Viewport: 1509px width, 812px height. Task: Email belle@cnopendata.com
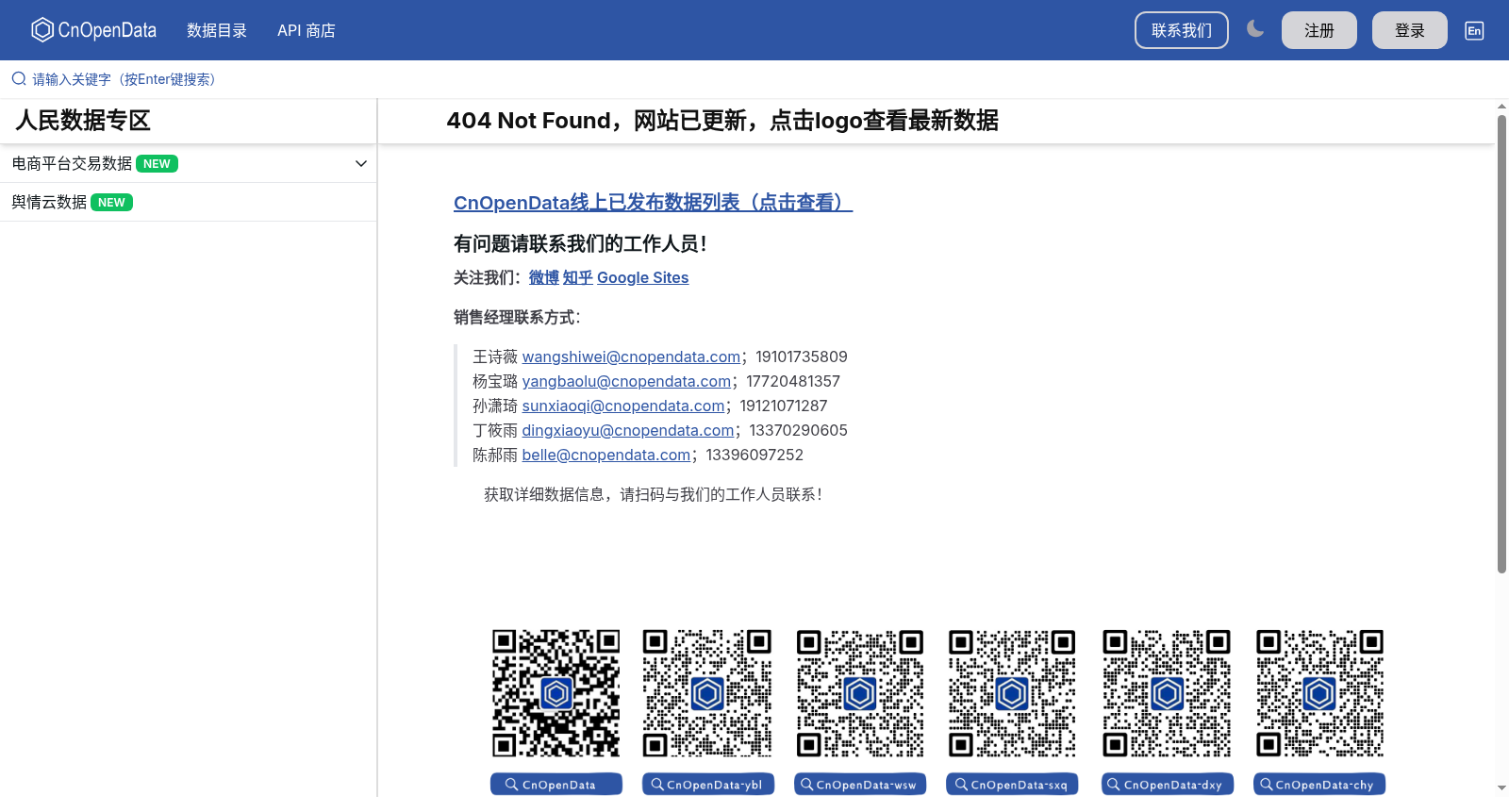point(606,455)
